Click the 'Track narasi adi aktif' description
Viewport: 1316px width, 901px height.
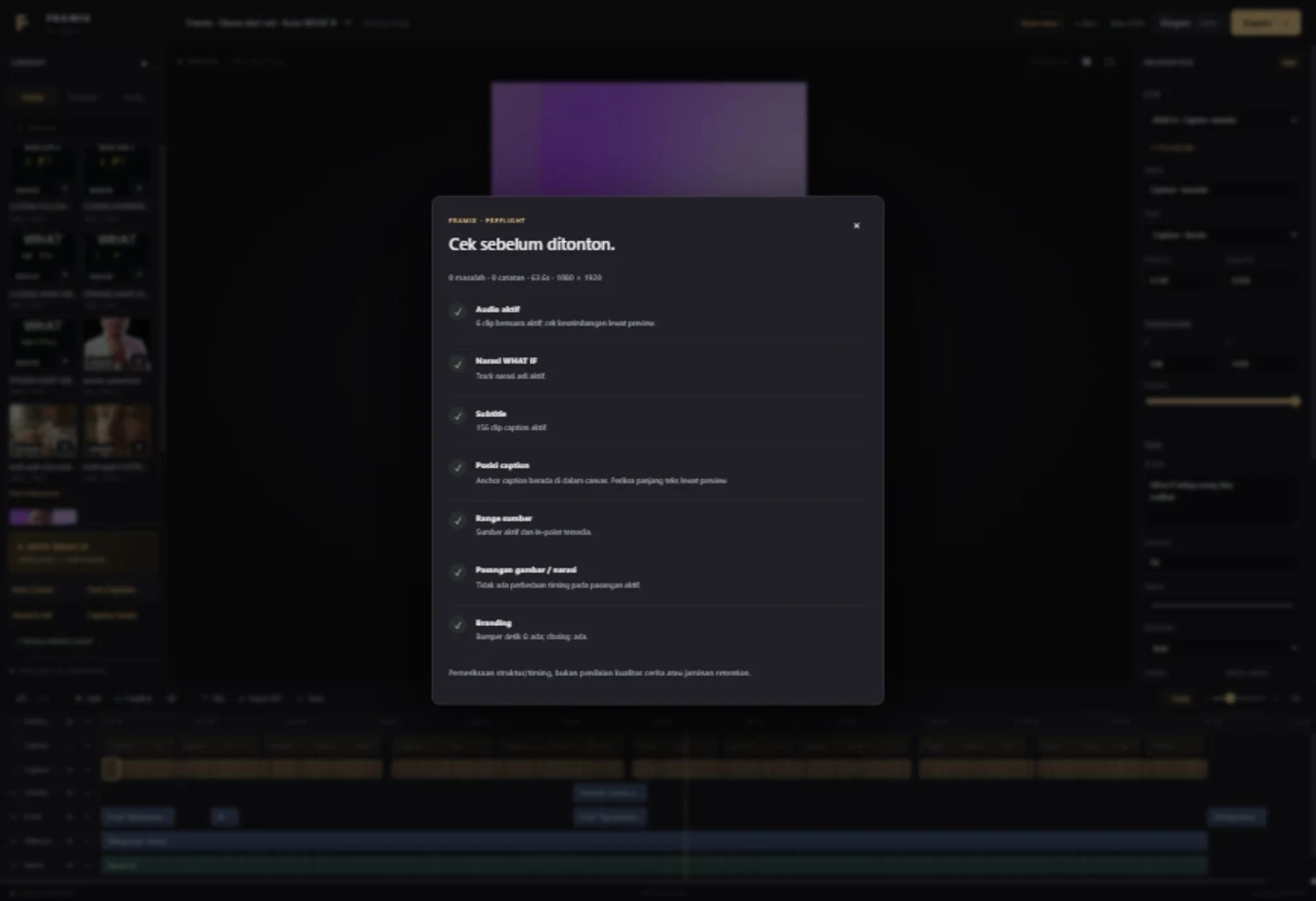[511, 376]
